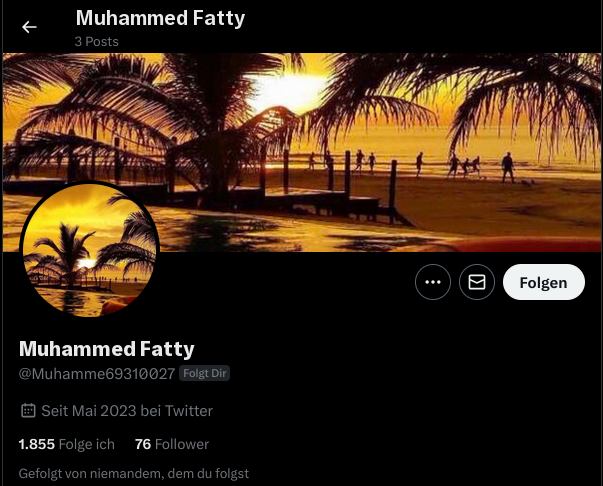Click the Muhammed Fatty name below profile picture

(107, 349)
